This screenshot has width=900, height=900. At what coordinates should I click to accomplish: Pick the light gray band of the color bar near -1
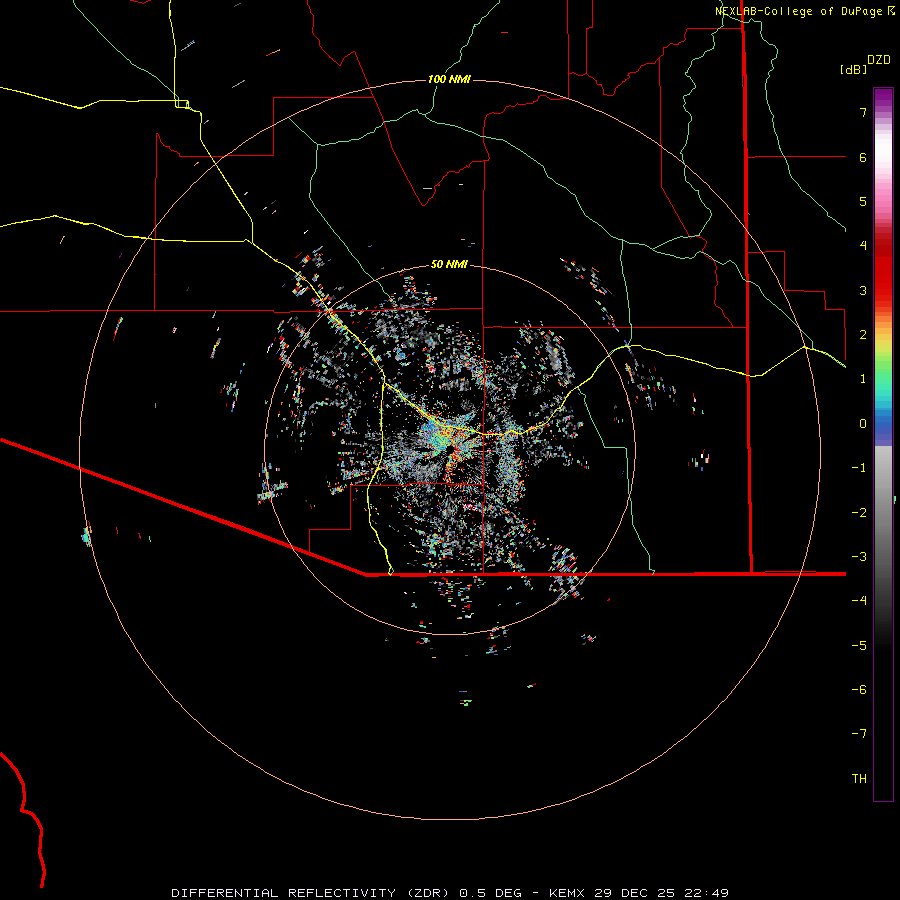(883, 465)
